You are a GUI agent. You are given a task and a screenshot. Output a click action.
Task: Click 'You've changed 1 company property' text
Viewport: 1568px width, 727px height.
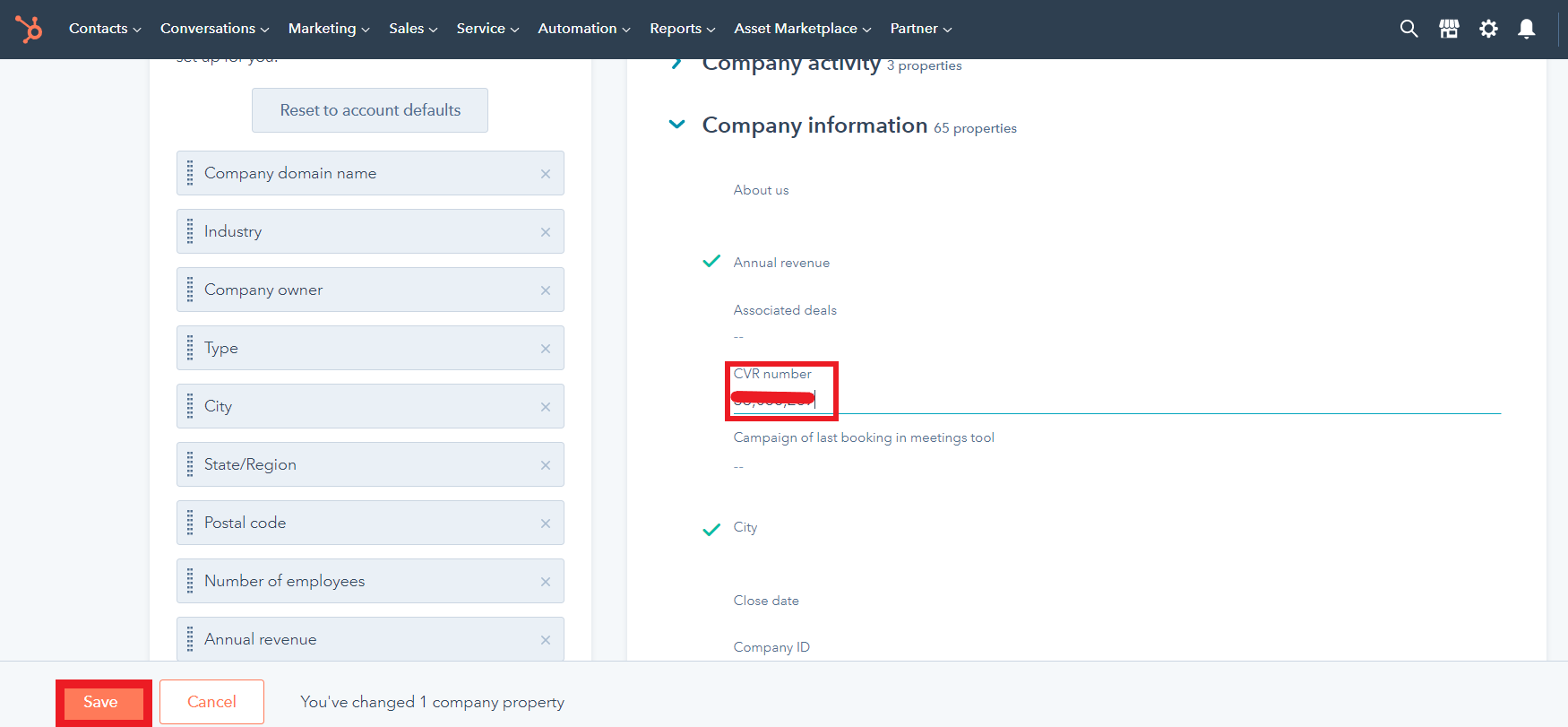coord(432,702)
